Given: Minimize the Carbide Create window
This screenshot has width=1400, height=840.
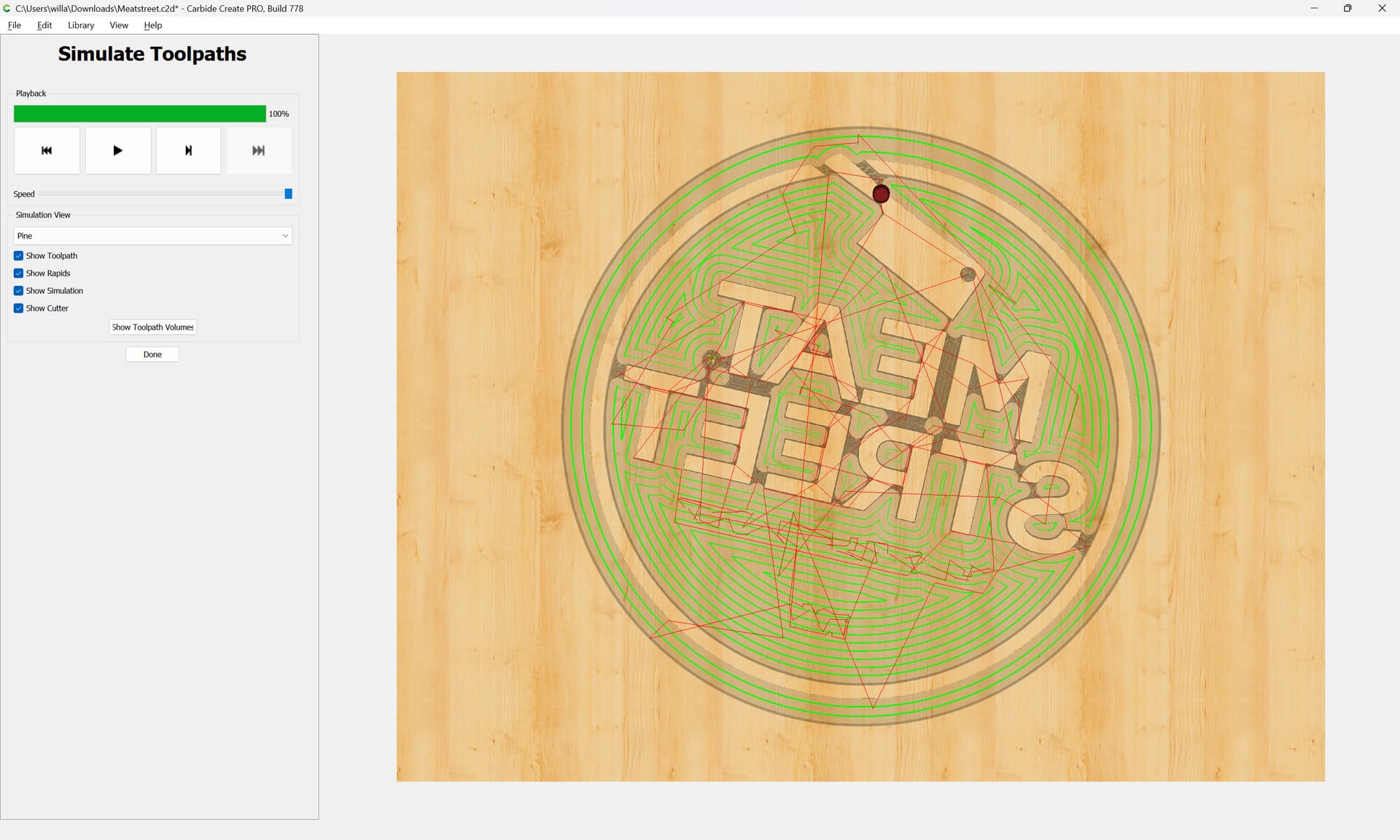Looking at the screenshot, I should [x=1314, y=8].
